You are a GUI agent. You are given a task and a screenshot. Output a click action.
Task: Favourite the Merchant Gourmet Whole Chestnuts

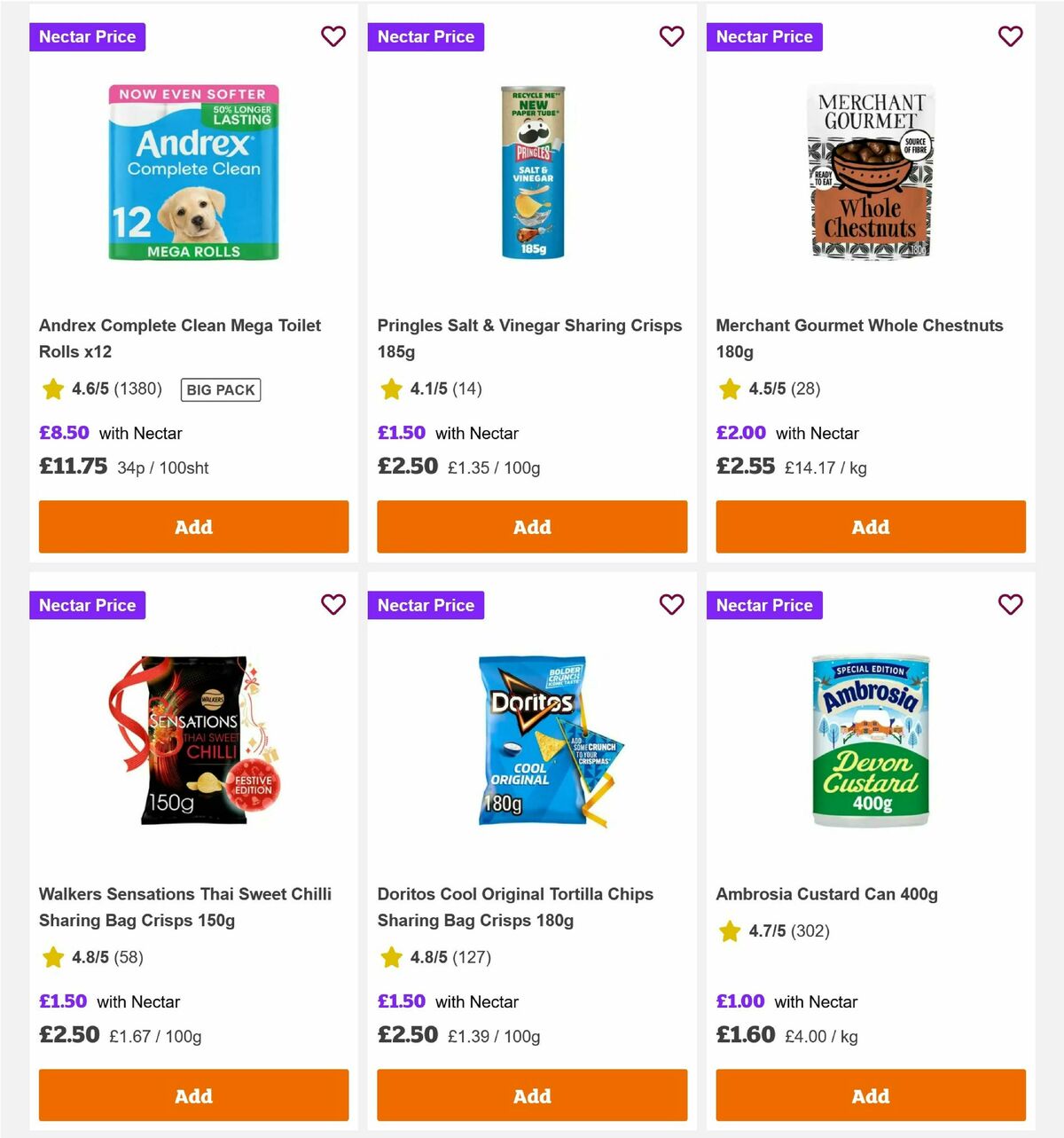tap(1010, 36)
